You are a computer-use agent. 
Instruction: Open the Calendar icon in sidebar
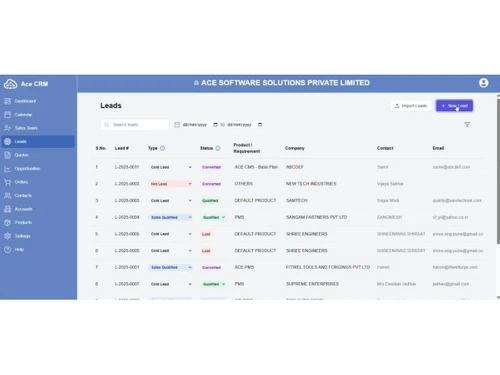[x=7, y=115]
